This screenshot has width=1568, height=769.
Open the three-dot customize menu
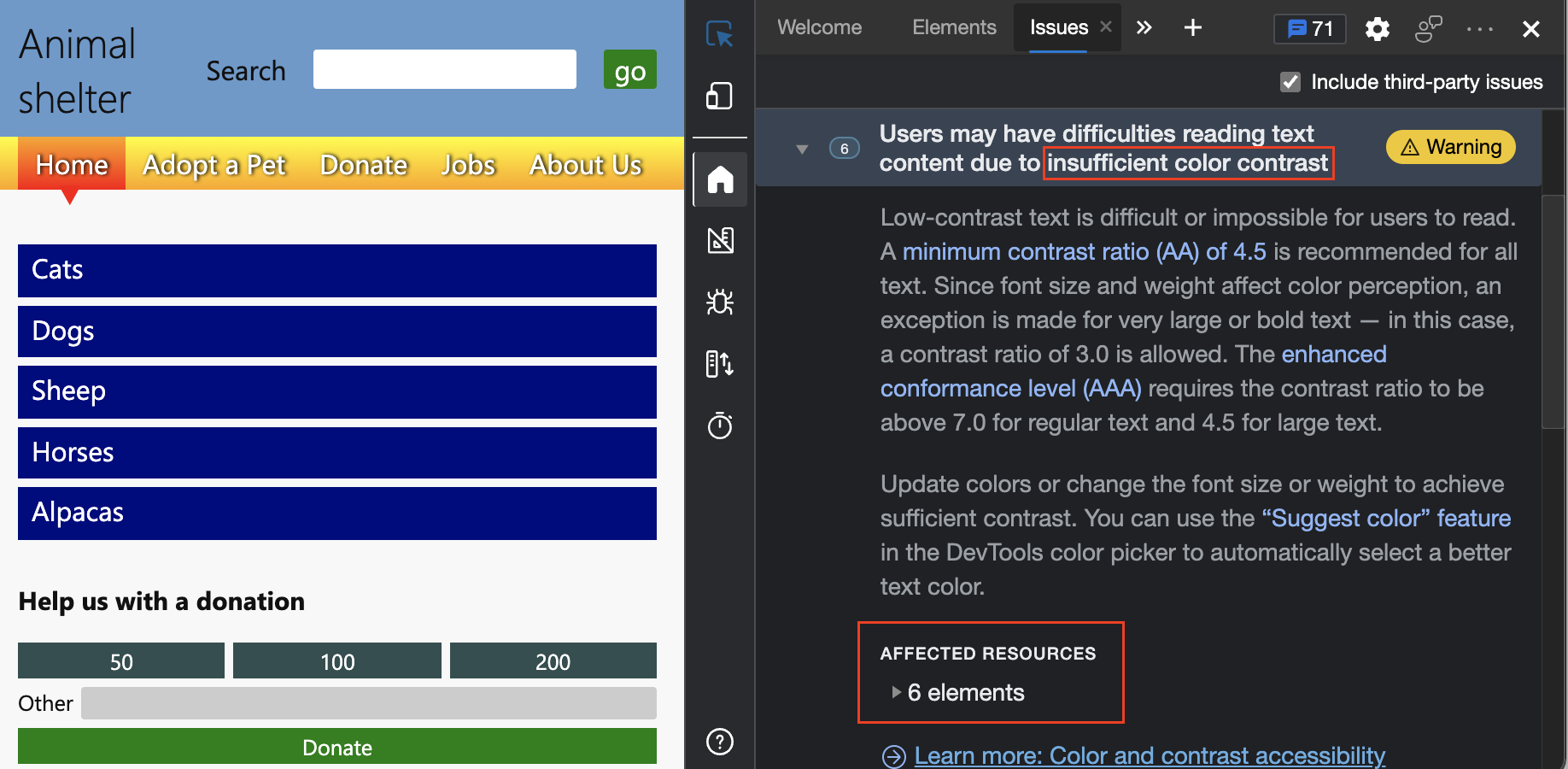(x=1479, y=28)
